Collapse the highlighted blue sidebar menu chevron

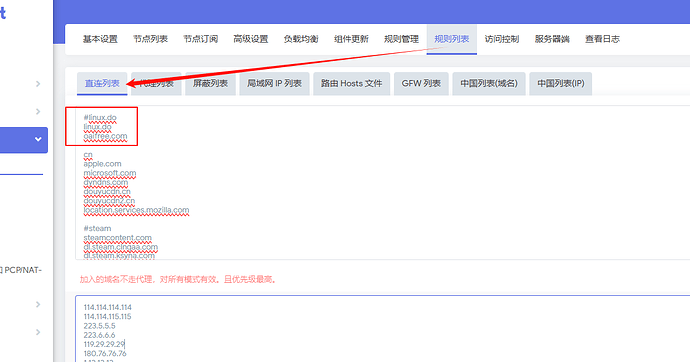point(38,139)
